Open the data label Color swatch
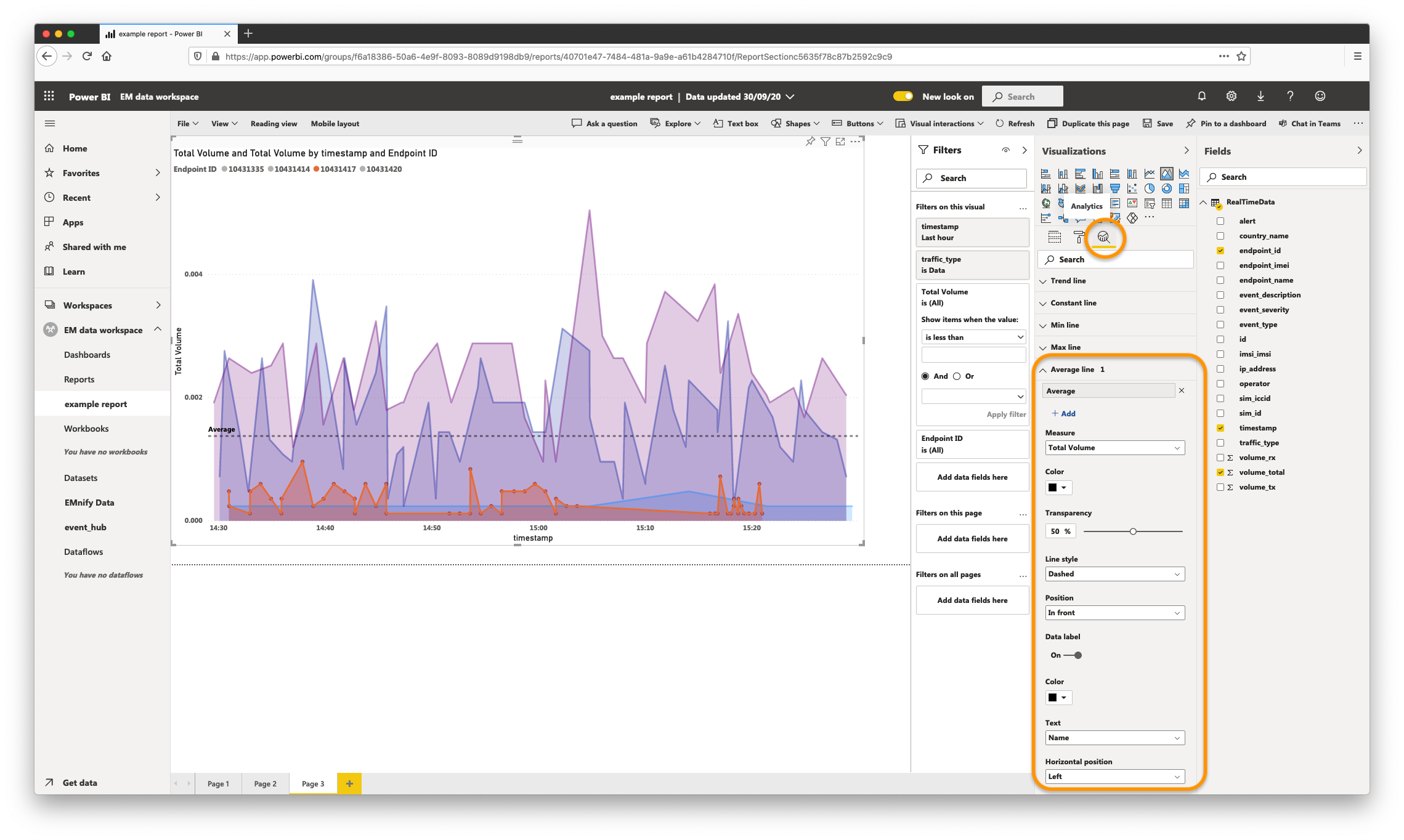Image resolution: width=1404 pixels, height=840 pixels. tap(1058, 698)
